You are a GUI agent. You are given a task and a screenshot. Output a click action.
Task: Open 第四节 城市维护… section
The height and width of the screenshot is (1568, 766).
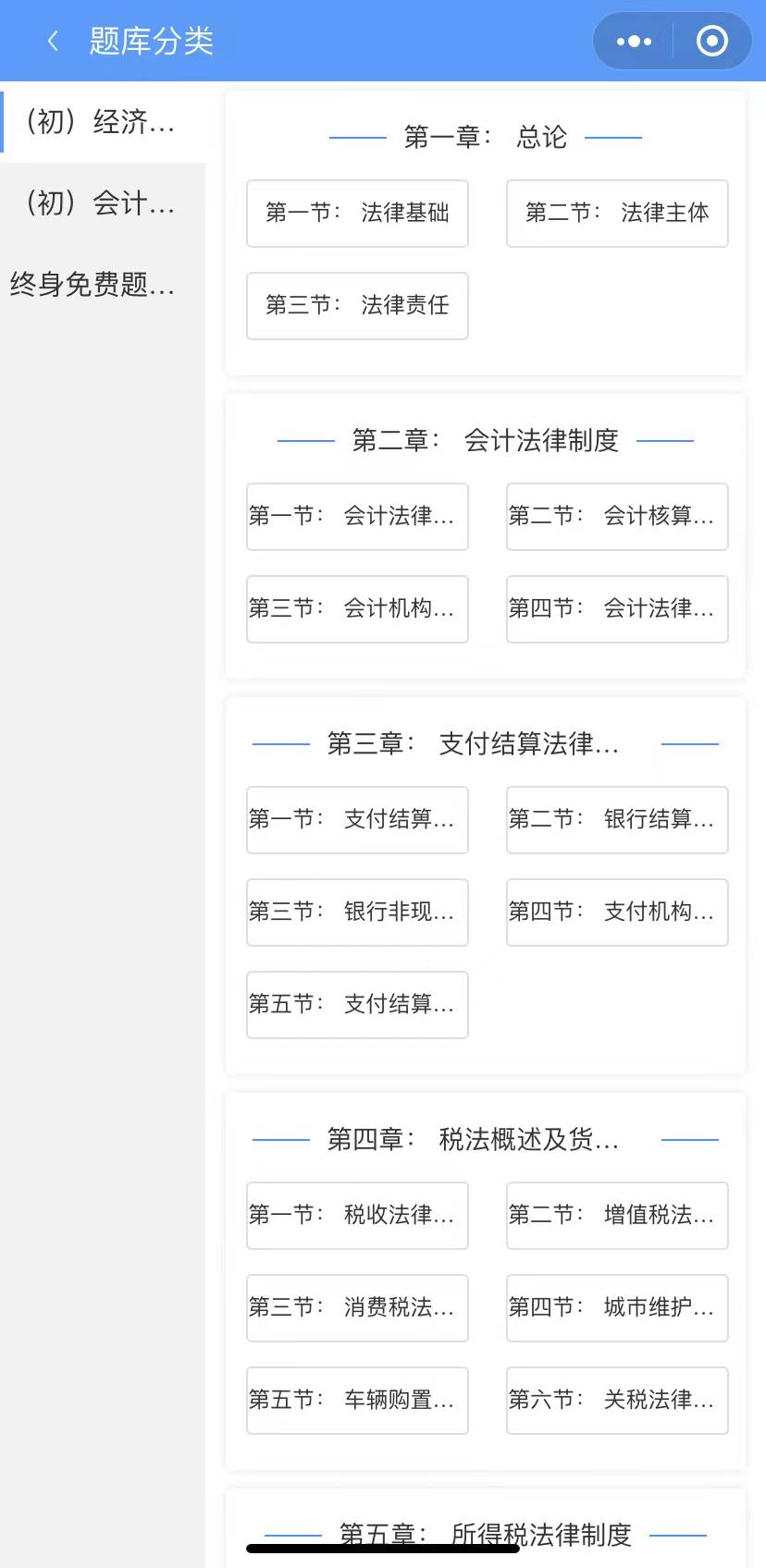tap(617, 1308)
